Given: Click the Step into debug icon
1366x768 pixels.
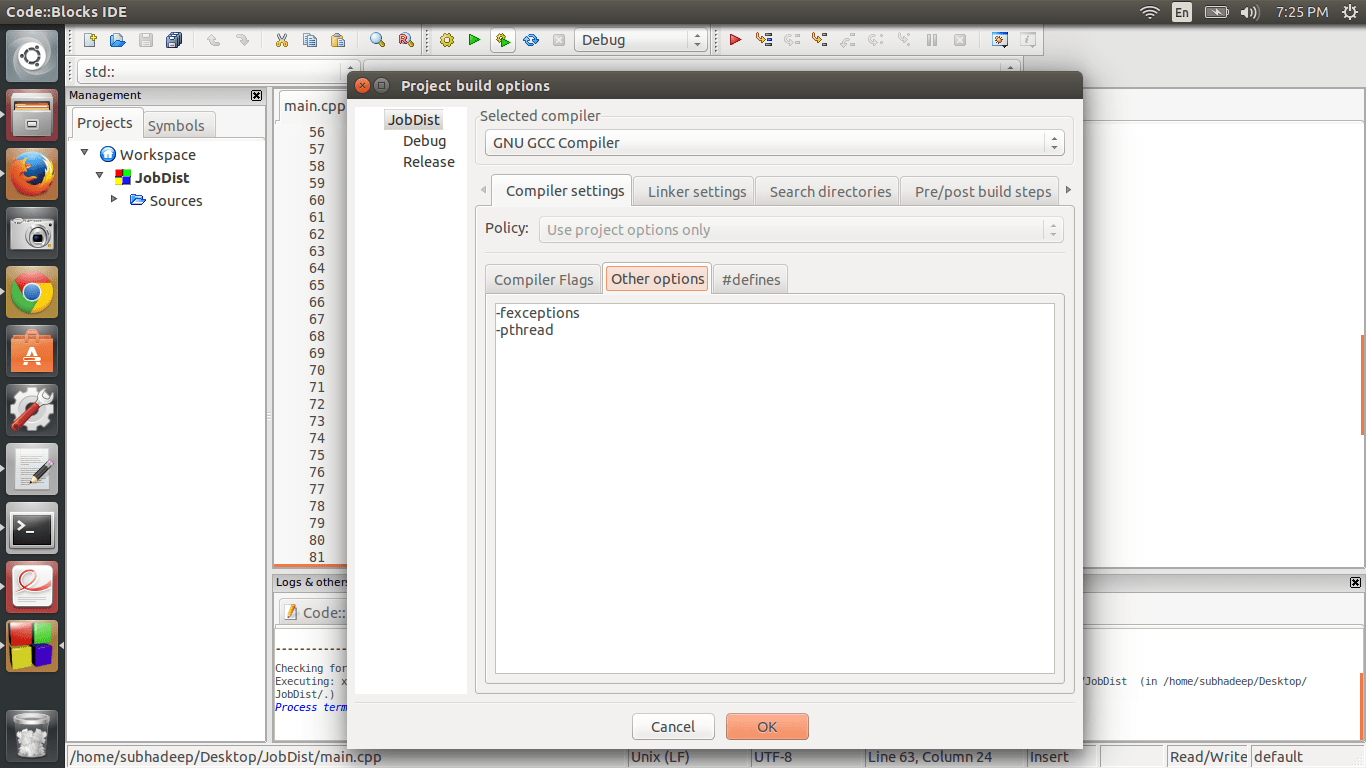Looking at the screenshot, I should click(x=819, y=40).
